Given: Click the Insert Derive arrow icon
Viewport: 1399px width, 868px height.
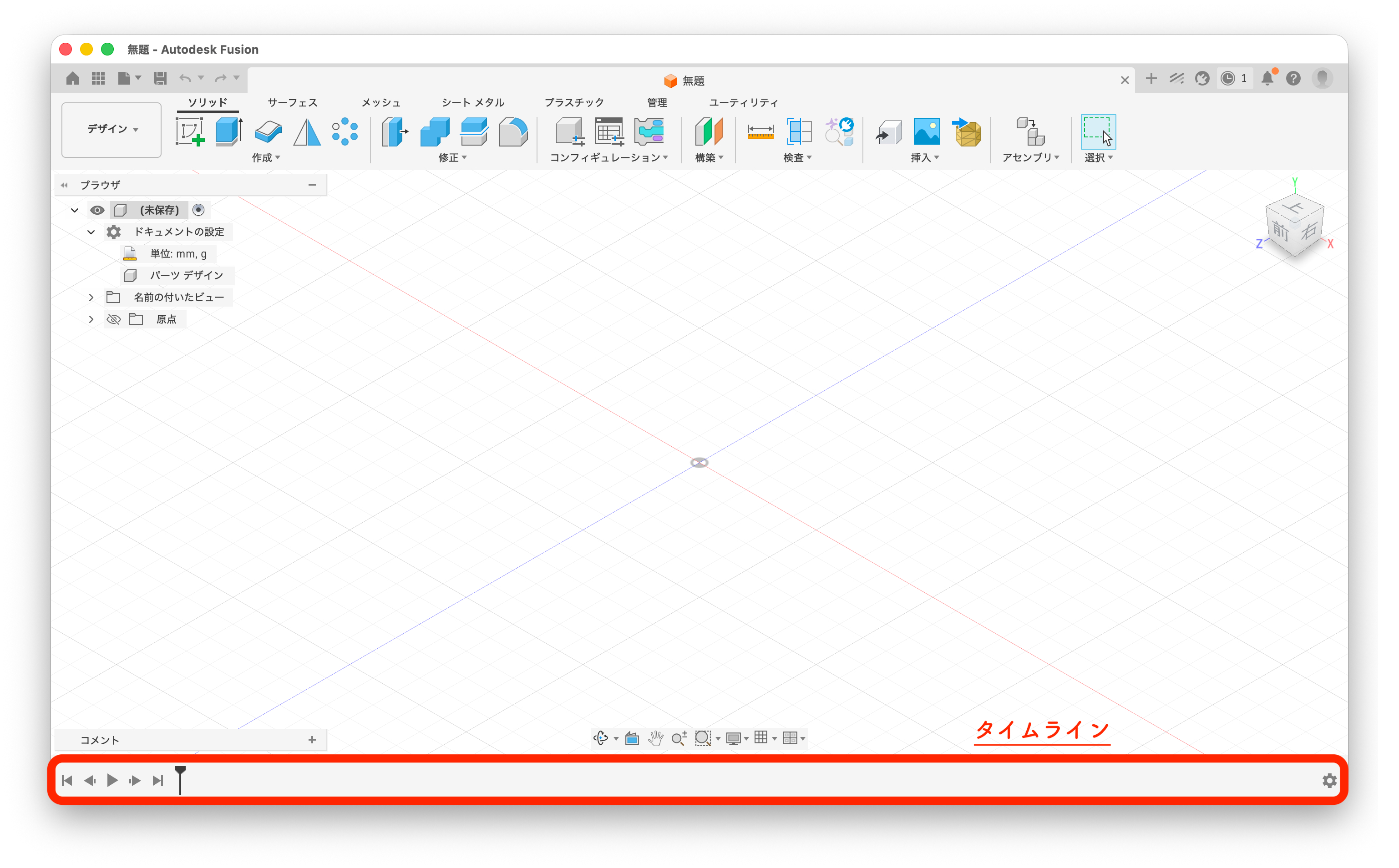Looking at the screenshot, I should 888,132.
